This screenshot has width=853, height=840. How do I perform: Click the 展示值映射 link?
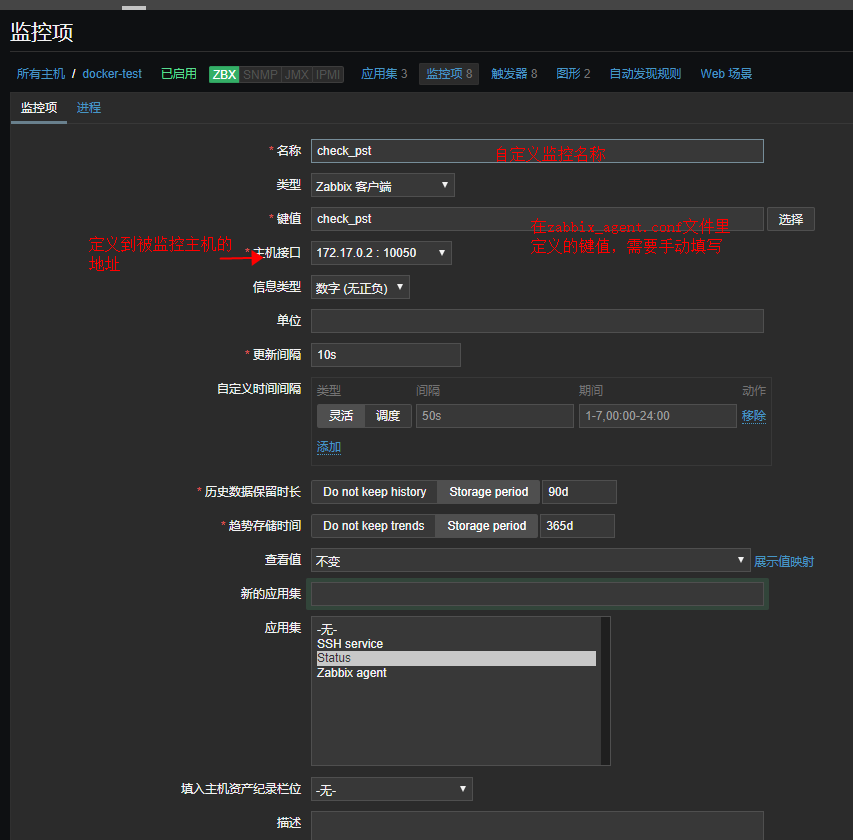point(784,561)
